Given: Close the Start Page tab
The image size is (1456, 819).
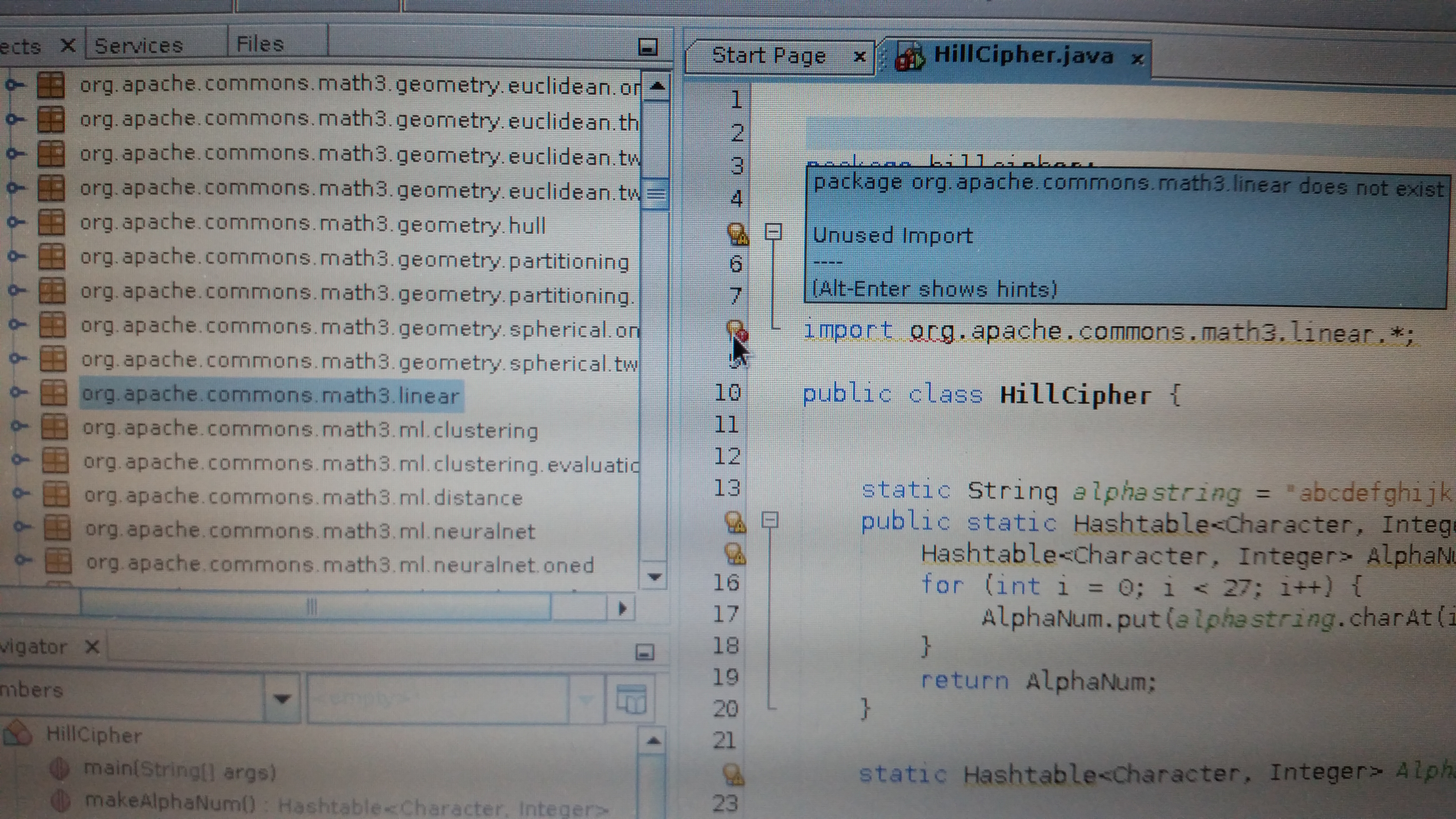Looking at the screenshot, I should point(860,56).
